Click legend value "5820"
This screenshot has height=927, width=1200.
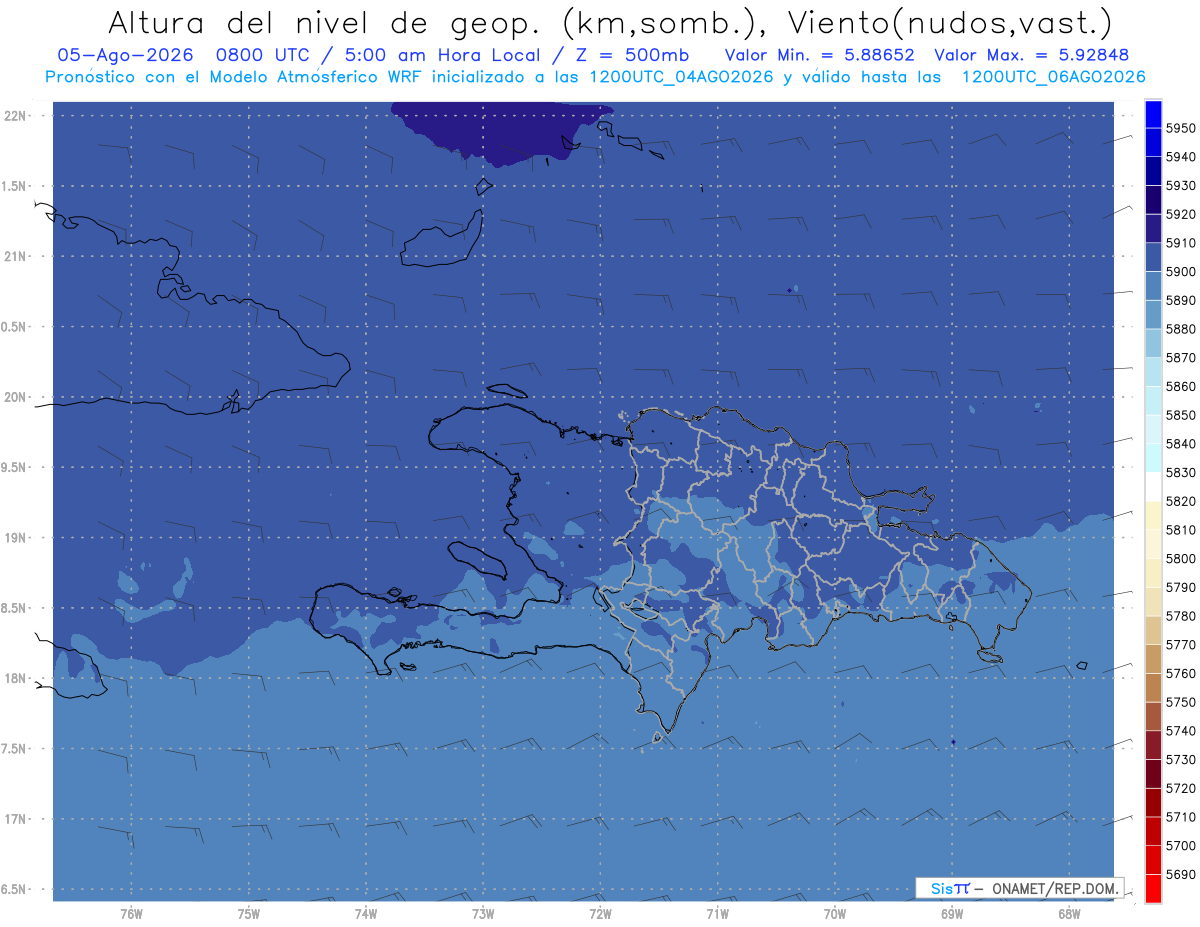point(1180,501)
